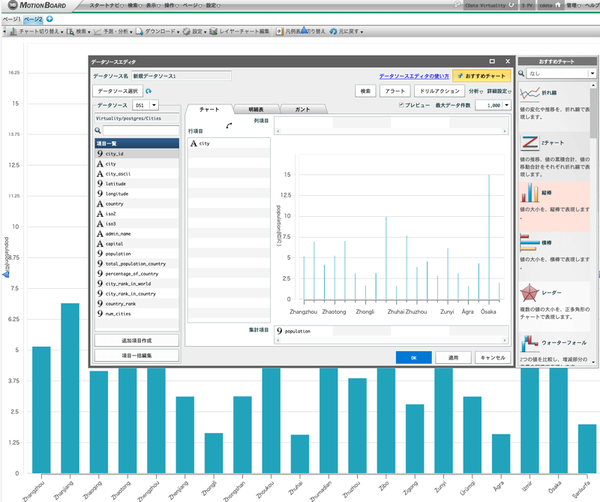
Task: Select the 折れ線 line chart icon
Action: coord(531,96)
